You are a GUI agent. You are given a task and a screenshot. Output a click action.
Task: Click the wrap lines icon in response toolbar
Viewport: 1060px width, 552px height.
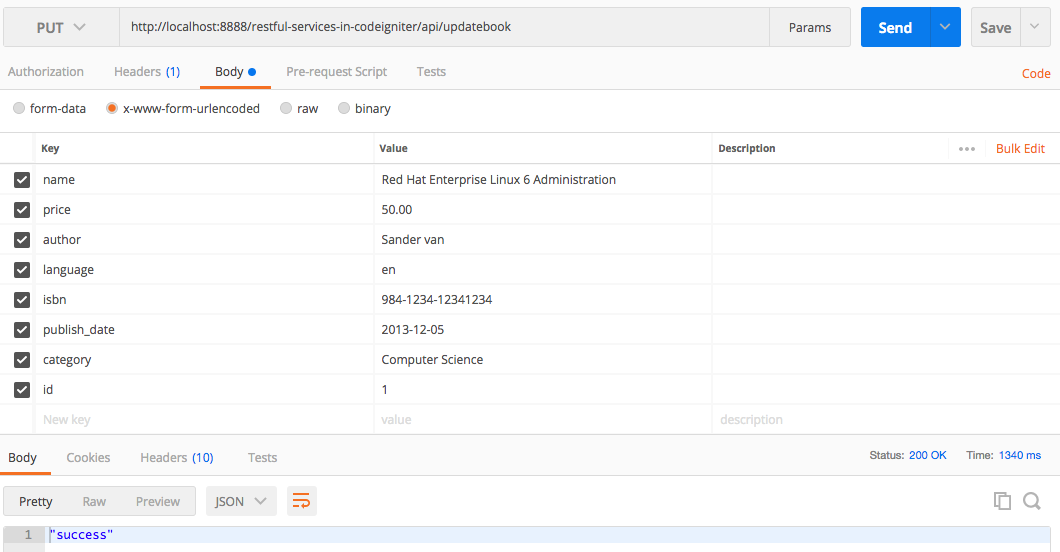[x=301, y=501]
